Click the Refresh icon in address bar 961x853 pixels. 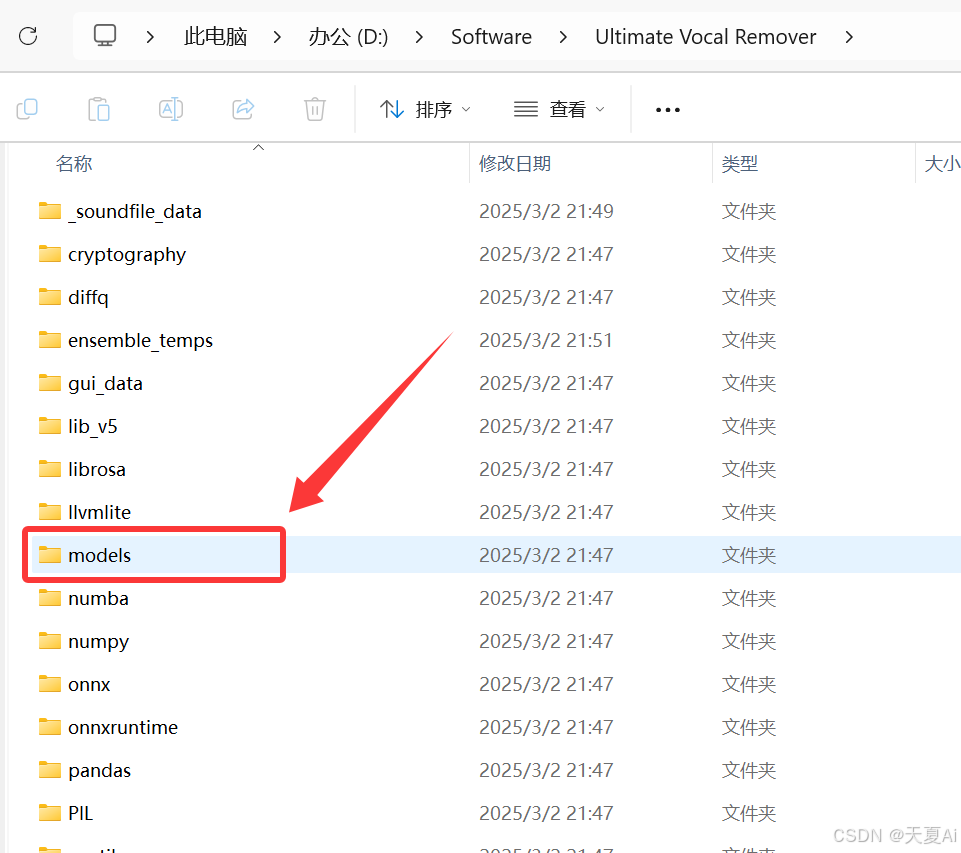[x=28, y=36]
